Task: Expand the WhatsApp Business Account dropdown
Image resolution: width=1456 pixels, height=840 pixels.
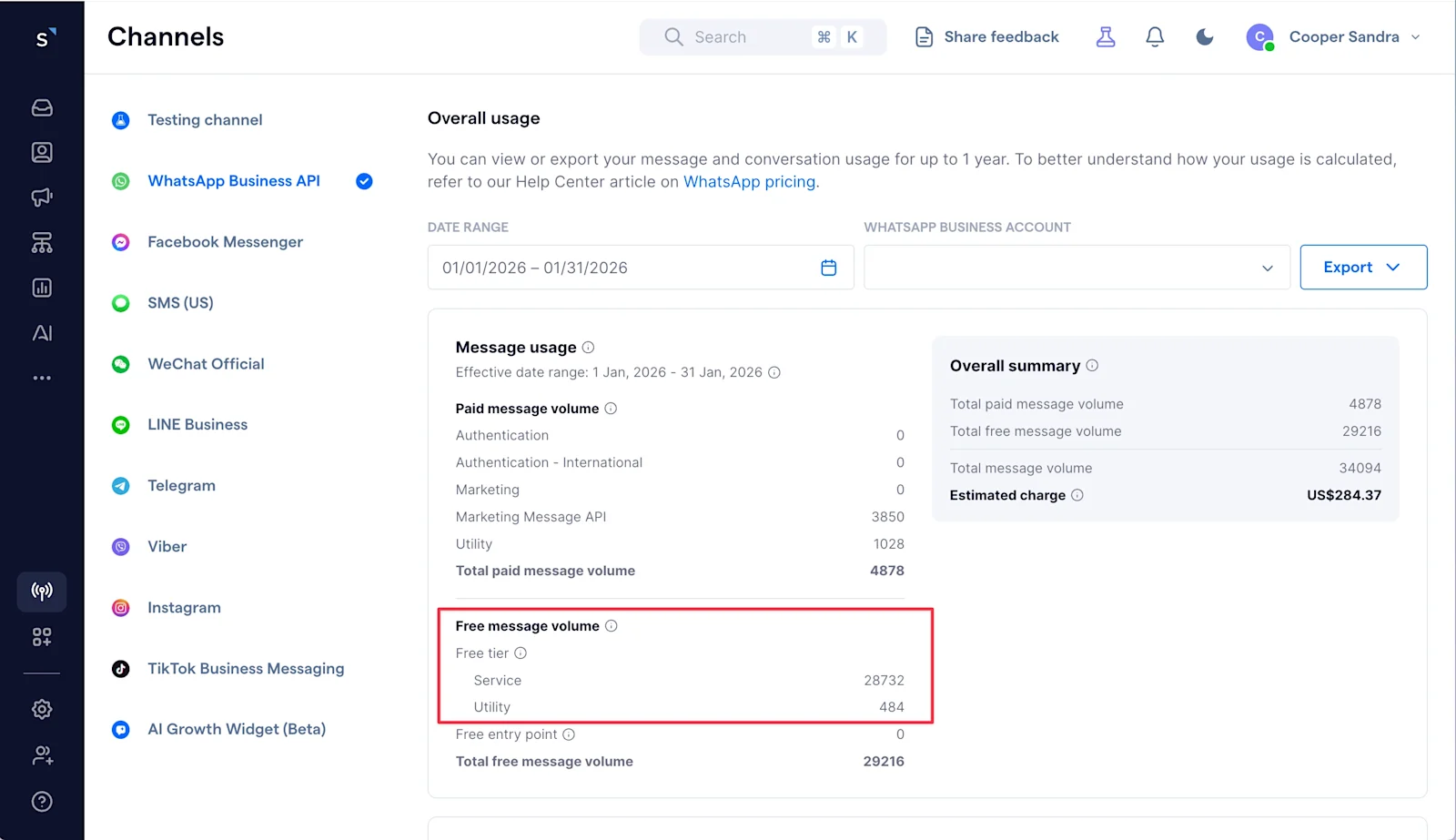Action: pyautogui.click(x=1077, y=268)
